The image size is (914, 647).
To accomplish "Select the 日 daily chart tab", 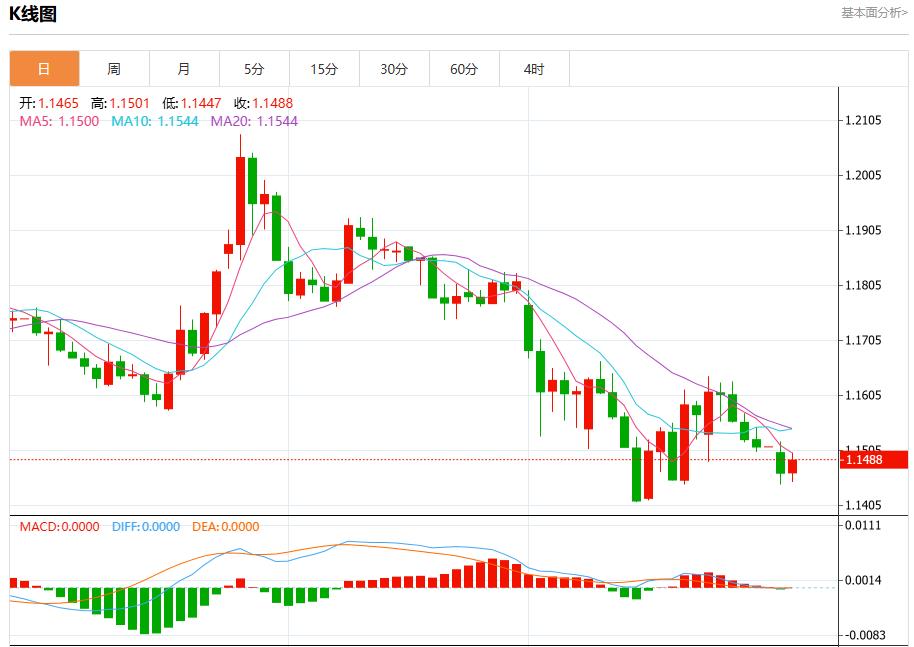I will click(44, 69).
